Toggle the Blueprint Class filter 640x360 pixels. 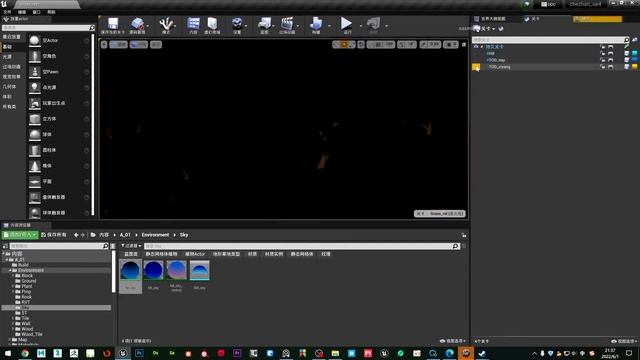coord(131,254)
